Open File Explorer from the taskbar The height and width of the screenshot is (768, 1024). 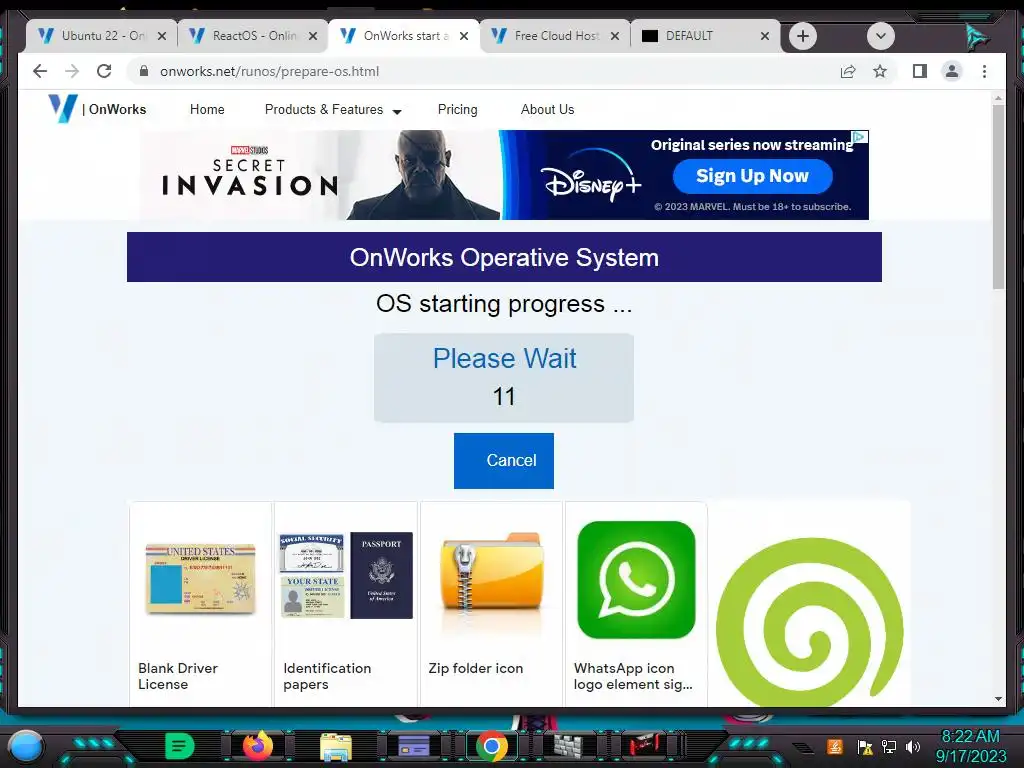pos(336,747)
